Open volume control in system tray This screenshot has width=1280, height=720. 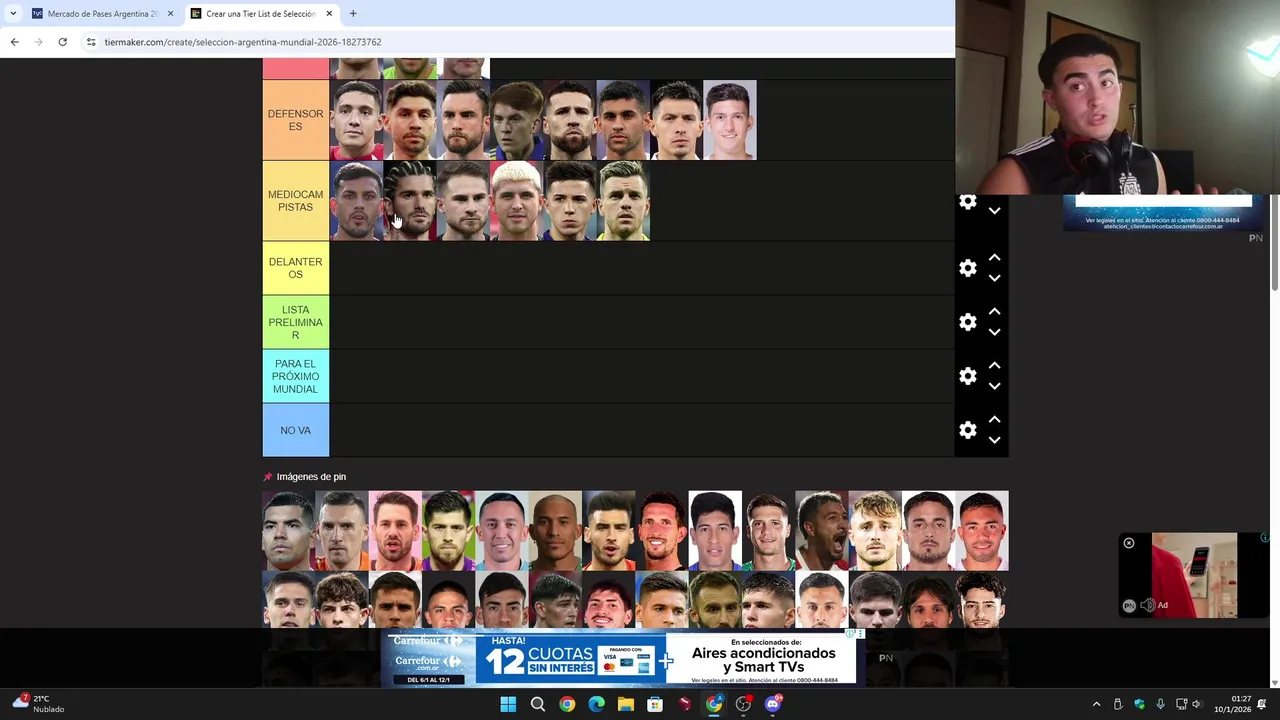coord(1196,704)
